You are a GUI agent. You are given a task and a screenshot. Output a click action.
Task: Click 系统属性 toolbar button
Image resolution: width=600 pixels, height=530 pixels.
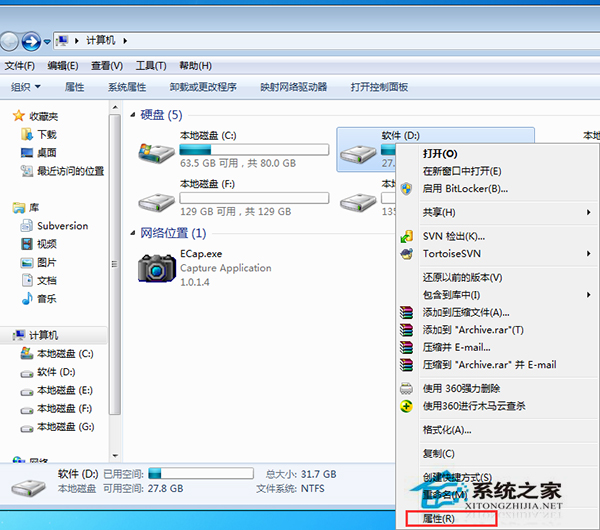pyautogui.click(x=127, y=87)
